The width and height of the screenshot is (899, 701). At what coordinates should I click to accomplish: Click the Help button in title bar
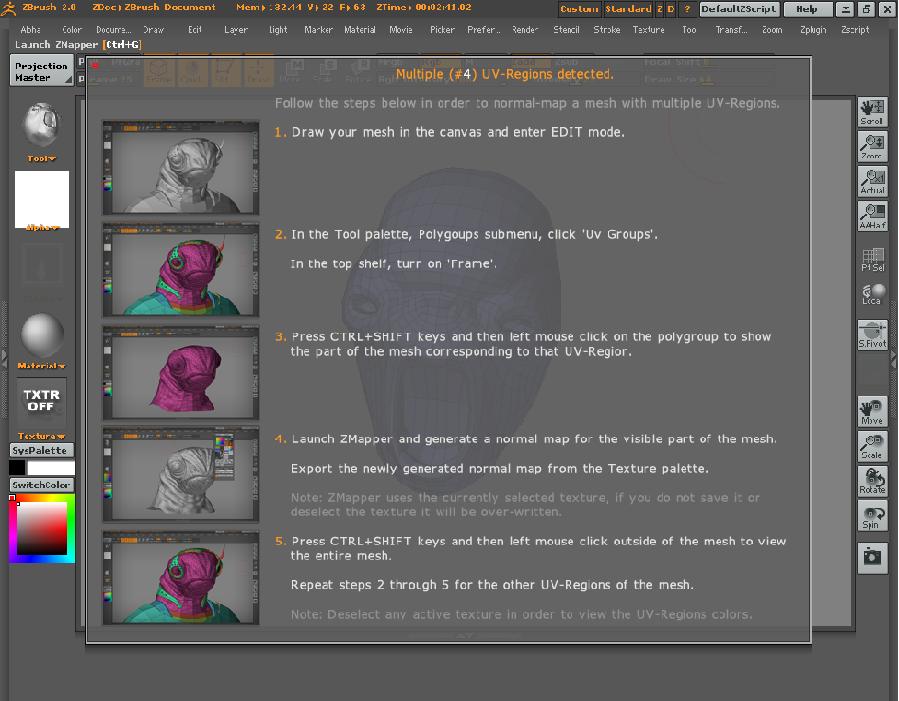click(807, 9)
